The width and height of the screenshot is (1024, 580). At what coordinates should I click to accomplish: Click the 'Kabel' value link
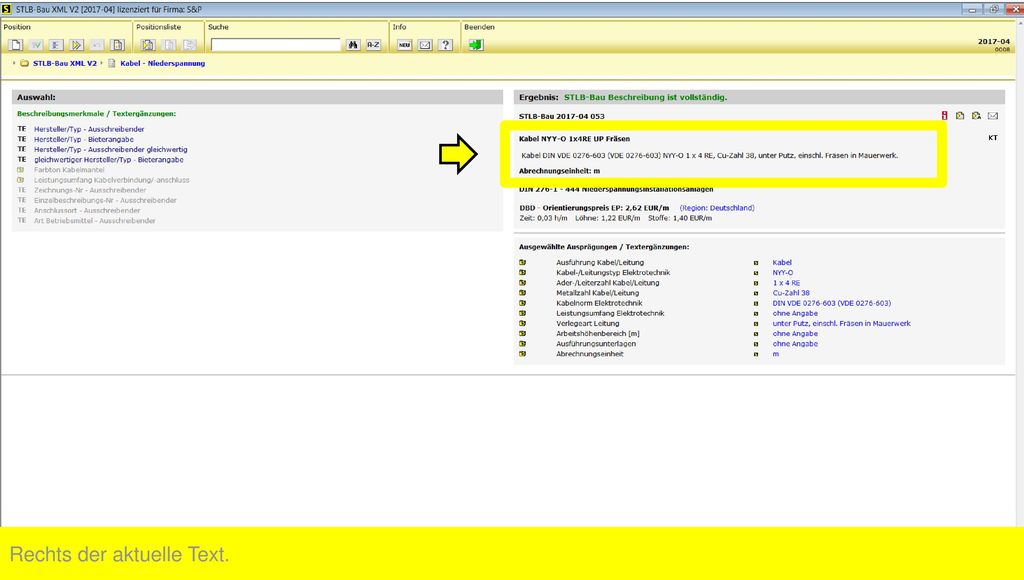click(782, 263)
